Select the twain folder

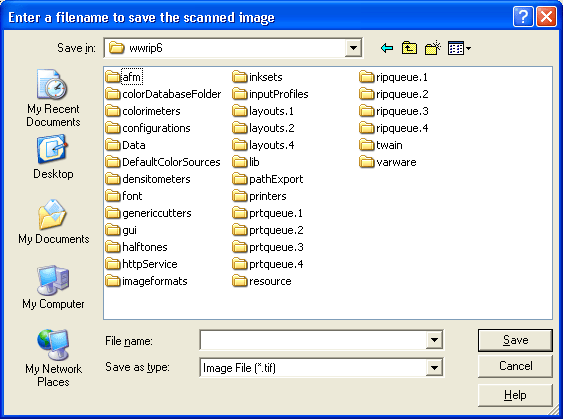[381, 145]
